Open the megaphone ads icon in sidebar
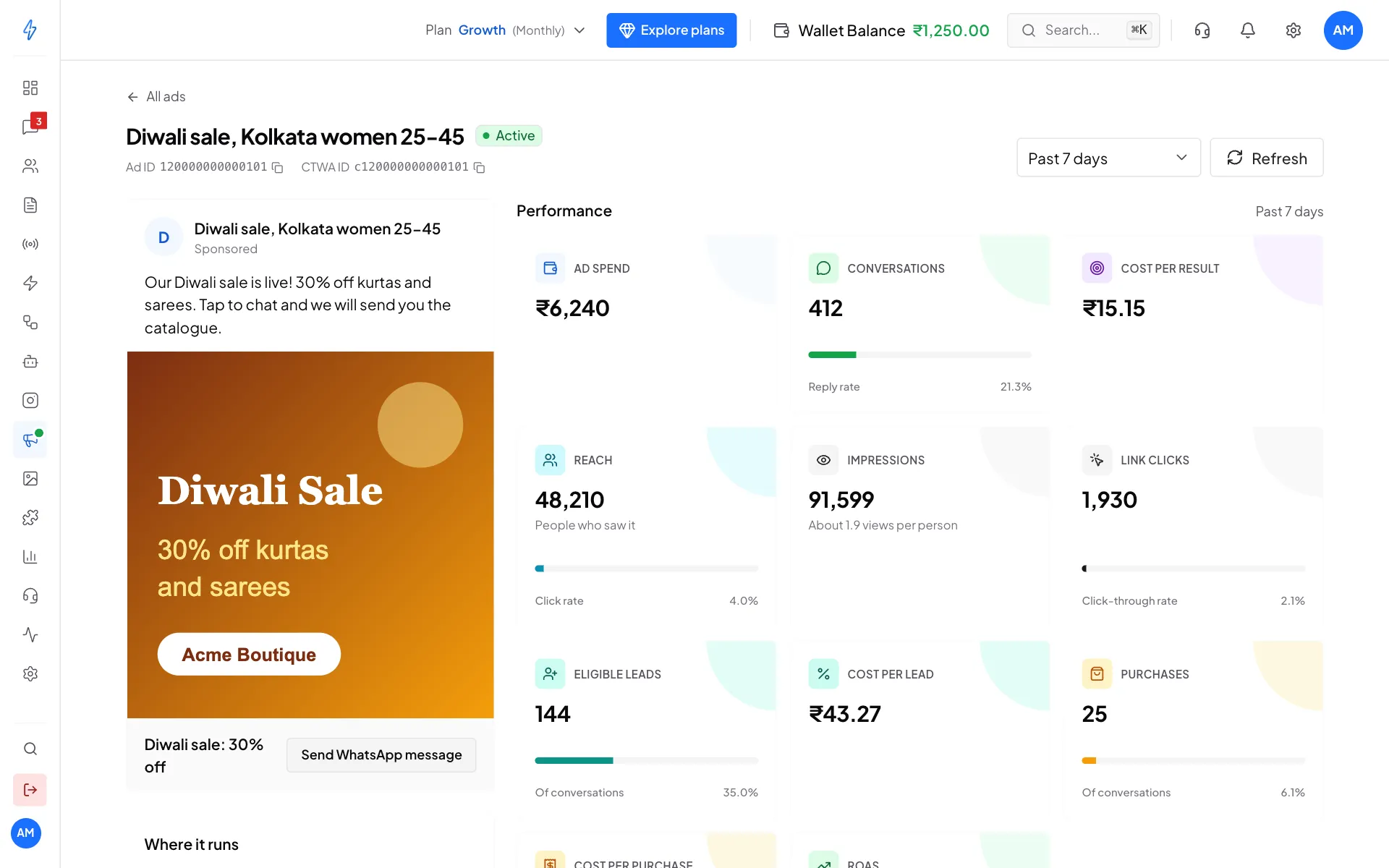 30,439
